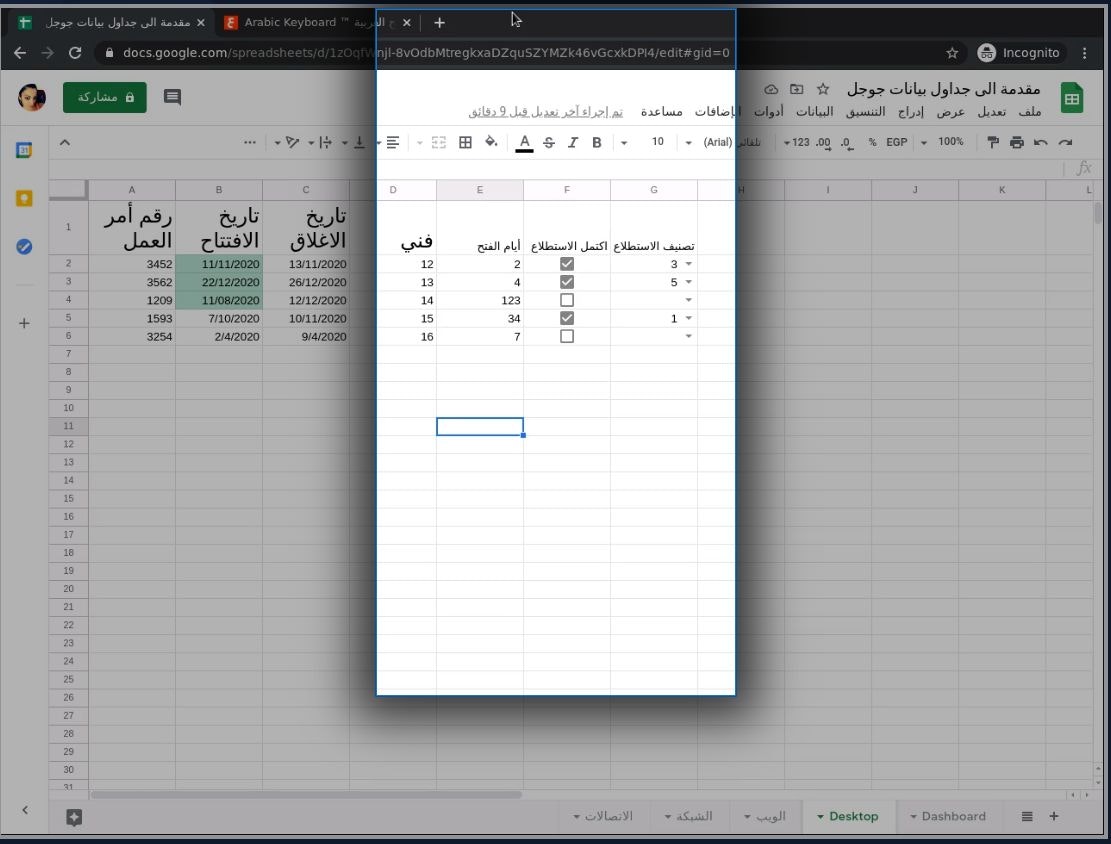Apply EGP currency format

tap(896, 142)
